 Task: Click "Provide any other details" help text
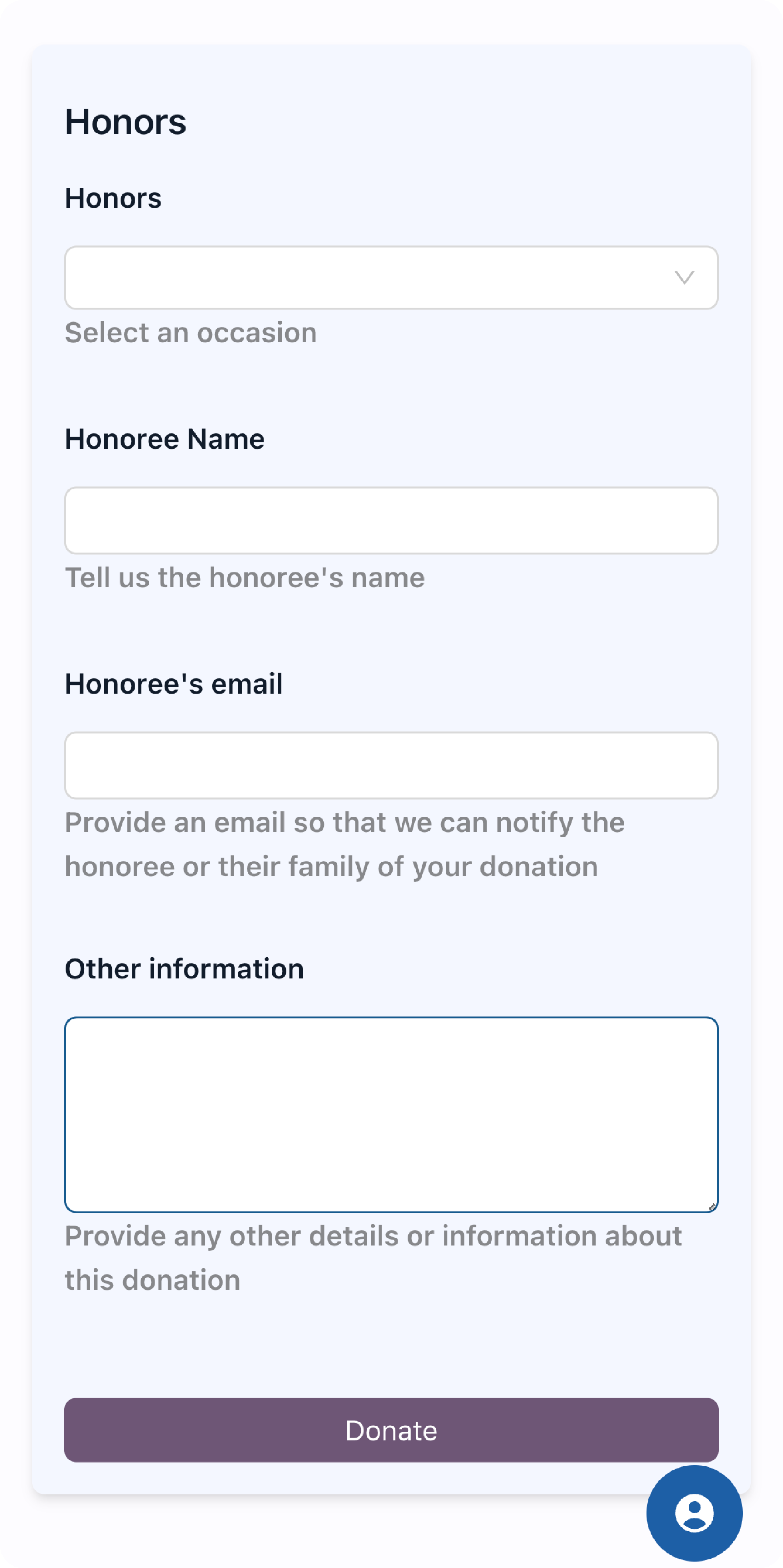[372, 1258]
